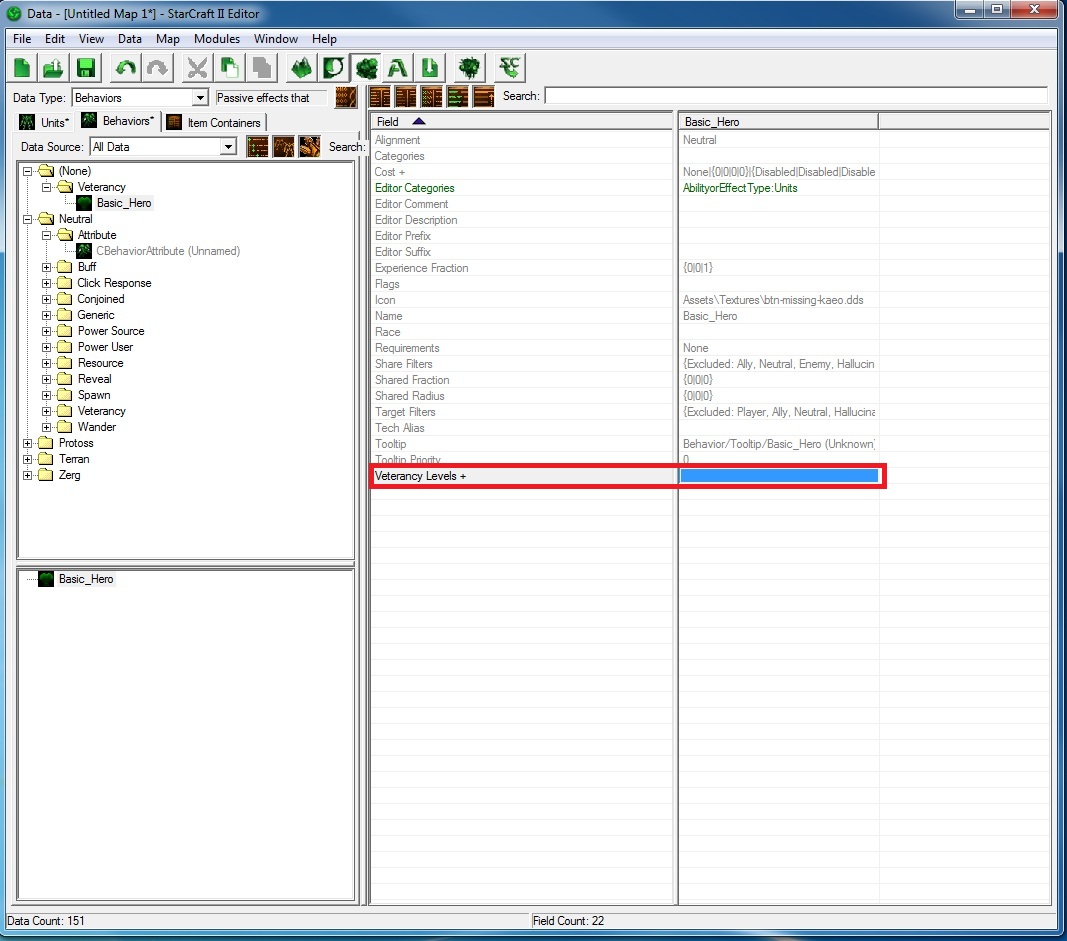The height and width of the screenshot is (941, 1067).
Task: Select the Data editor module icon
Action: (366, 67)
